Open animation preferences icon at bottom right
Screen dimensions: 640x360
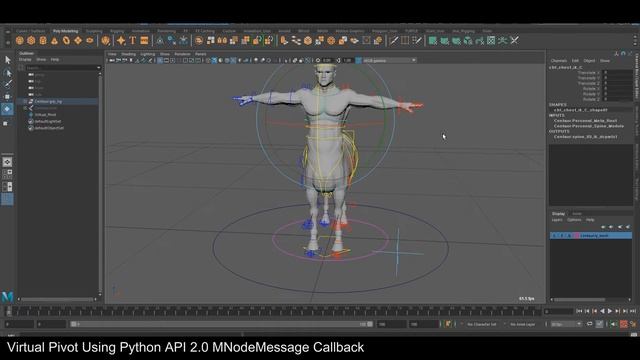[633, 324]
